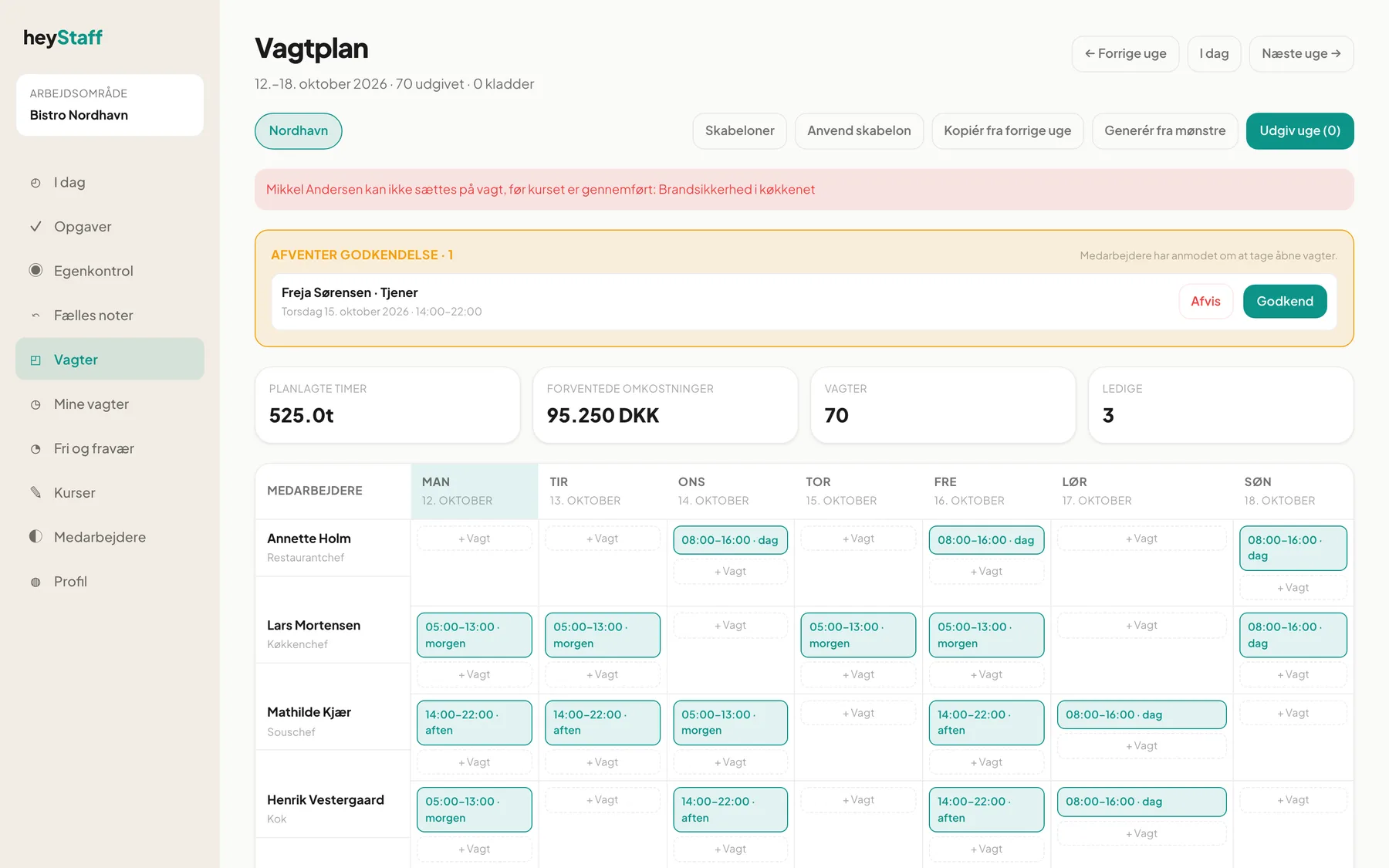Open the Skabeloner templates button
1389x868 pixels.
[739, 131]
